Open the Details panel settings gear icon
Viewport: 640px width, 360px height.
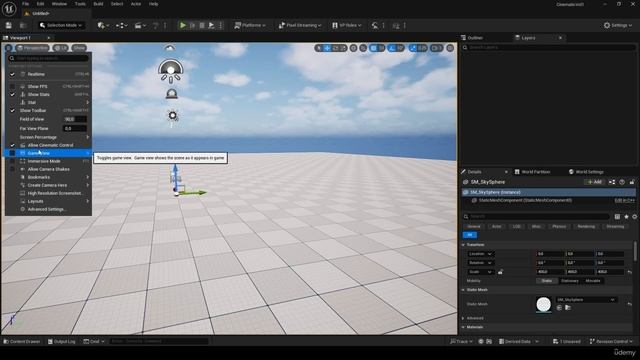(635, 217)
